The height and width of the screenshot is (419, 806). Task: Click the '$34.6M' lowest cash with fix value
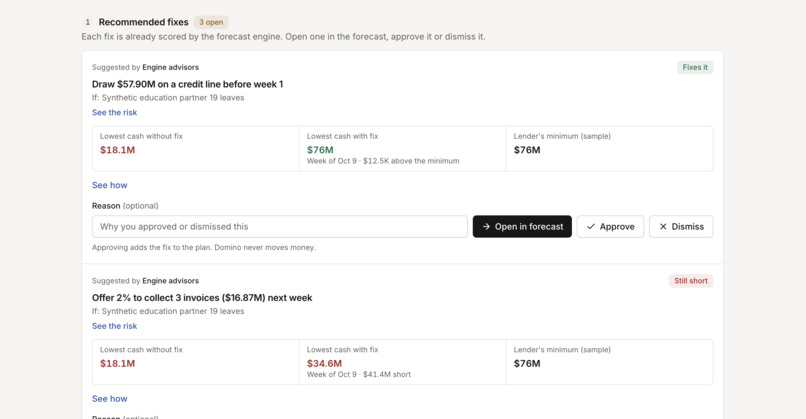(x=324, y=363)
